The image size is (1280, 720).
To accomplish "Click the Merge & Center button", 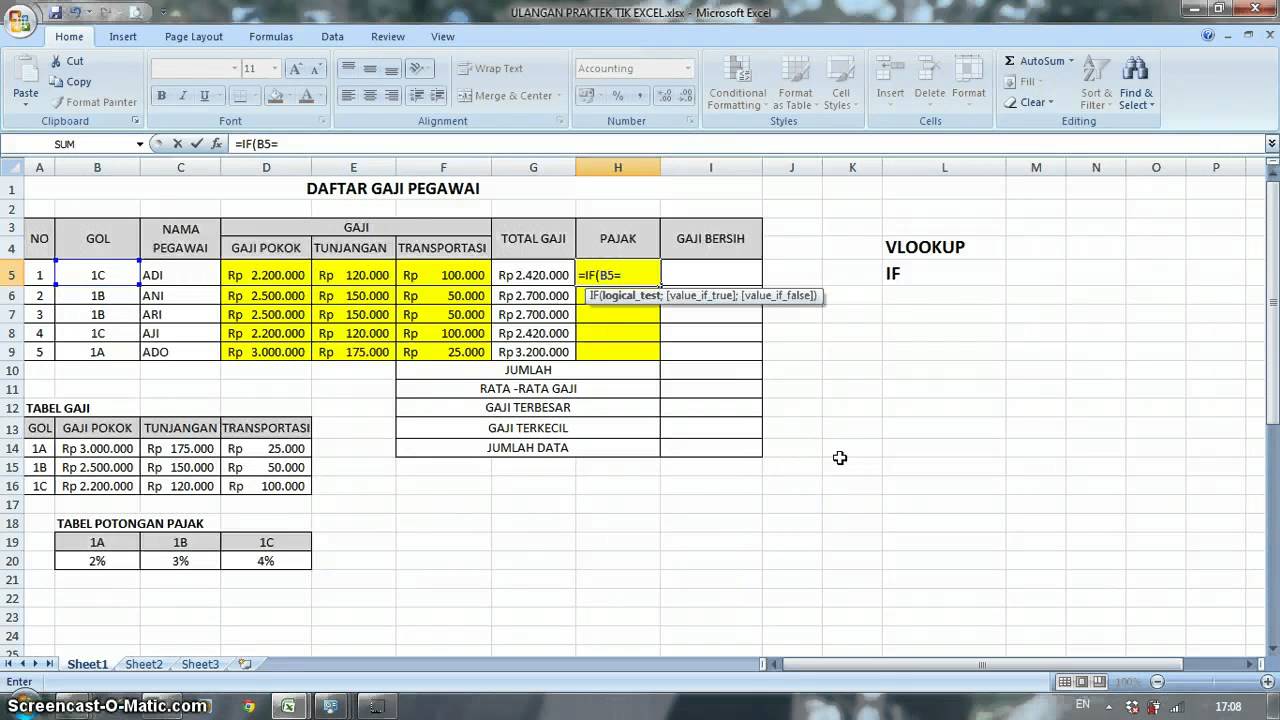I will [x=505, y=96].
